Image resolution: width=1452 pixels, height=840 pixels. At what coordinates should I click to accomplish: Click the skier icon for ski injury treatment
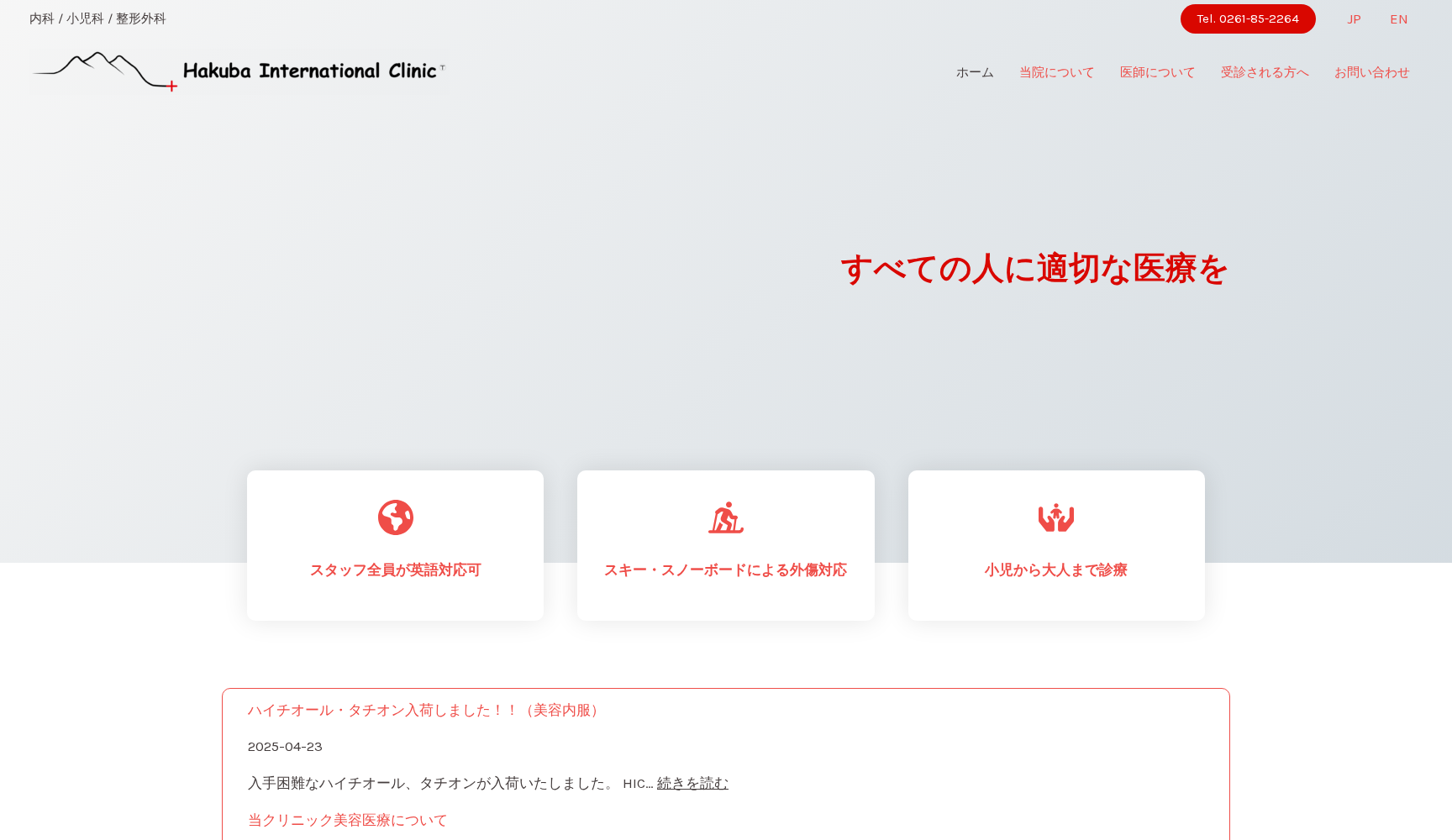click(x=725, y=517)
